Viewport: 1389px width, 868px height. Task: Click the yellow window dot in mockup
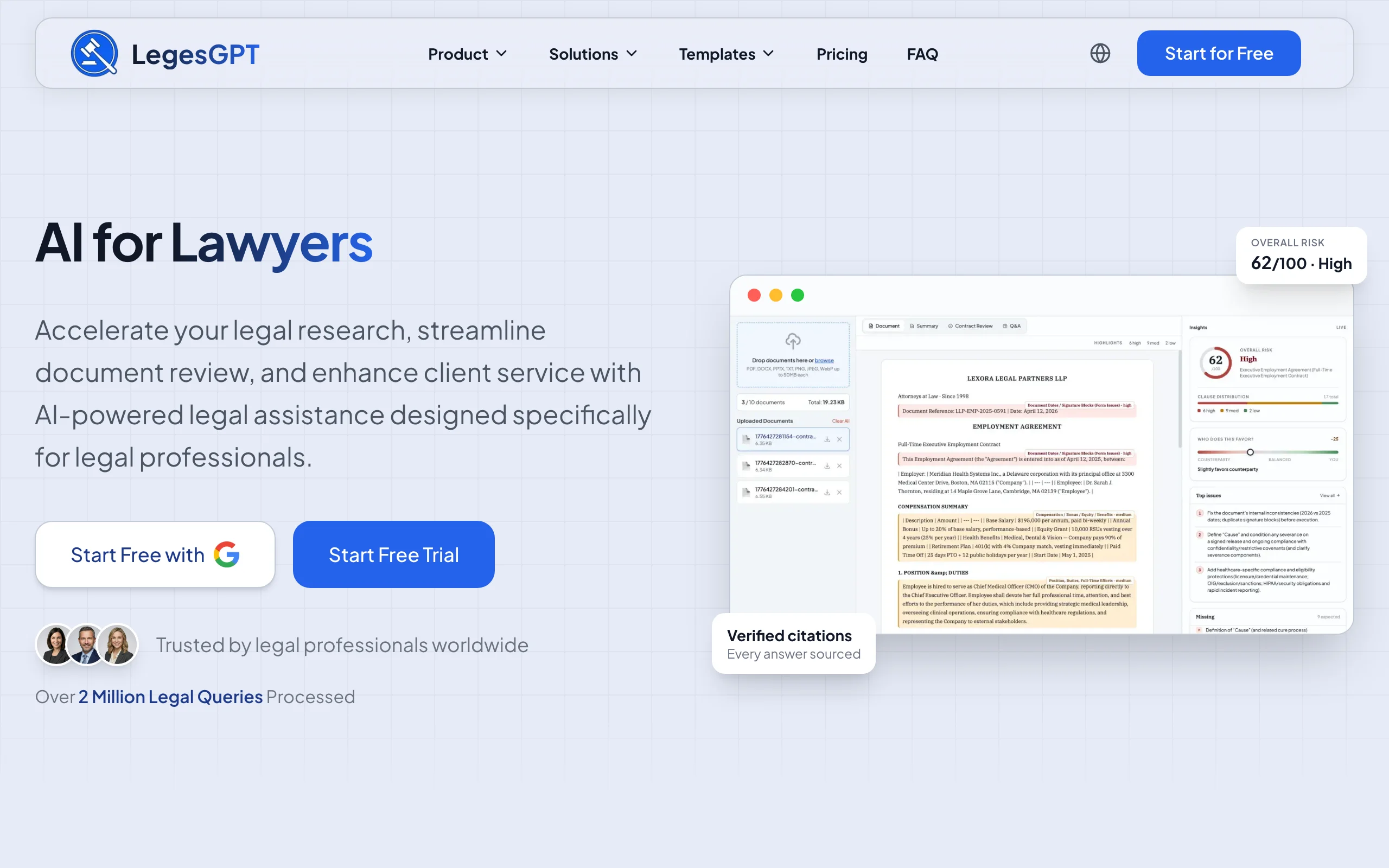(775, 295)
